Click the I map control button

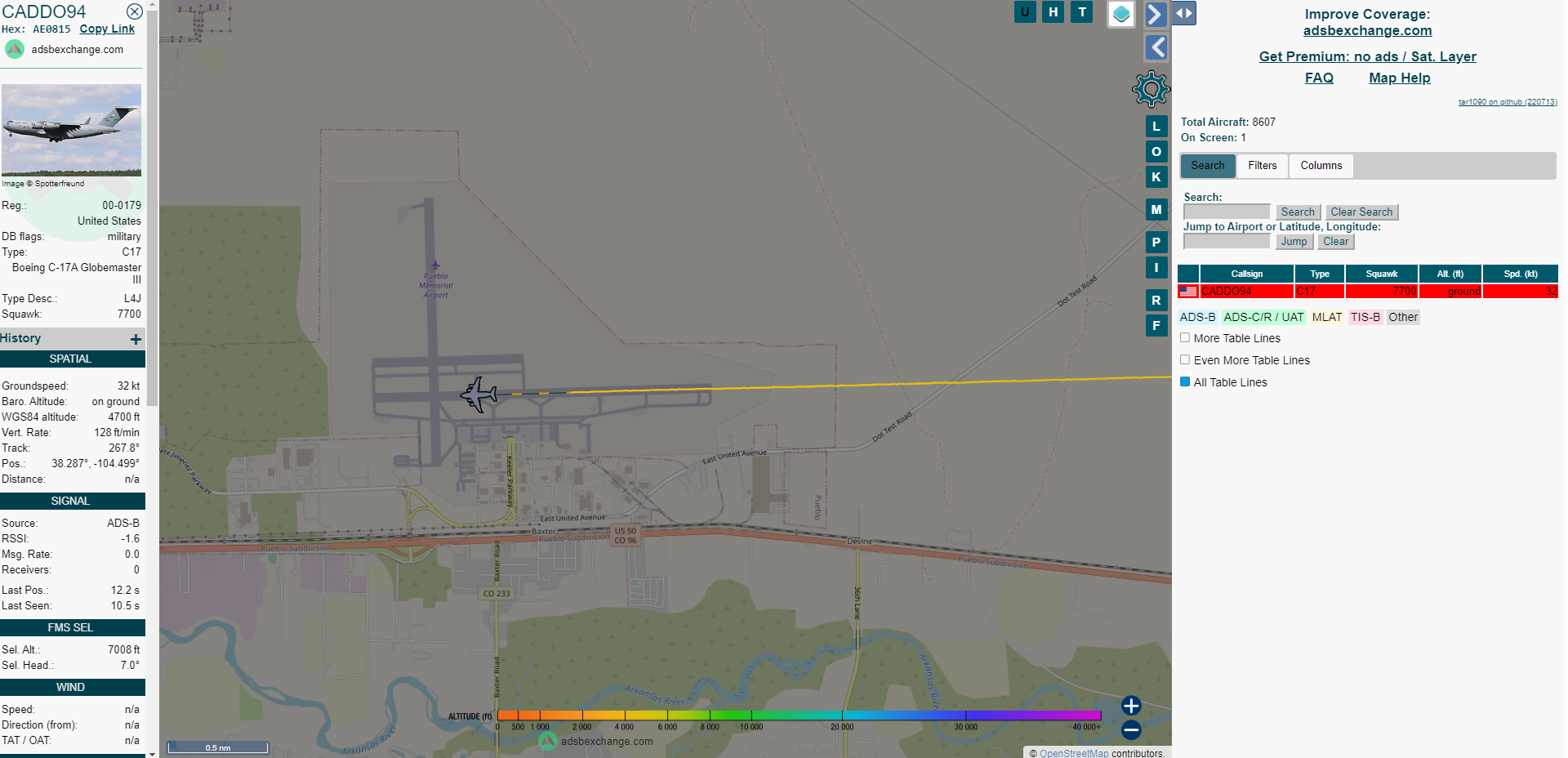1156,267
